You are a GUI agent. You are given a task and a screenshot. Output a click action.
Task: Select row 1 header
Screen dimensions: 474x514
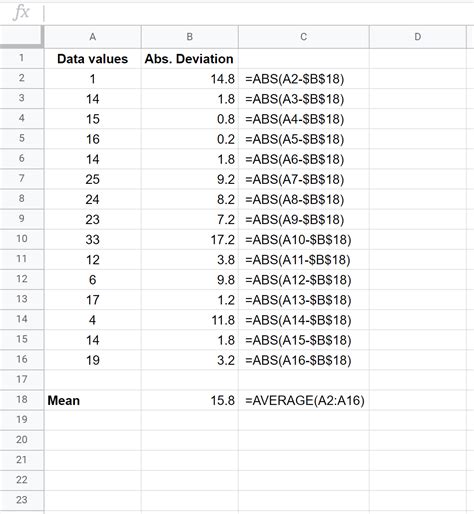tap(22, 58)
